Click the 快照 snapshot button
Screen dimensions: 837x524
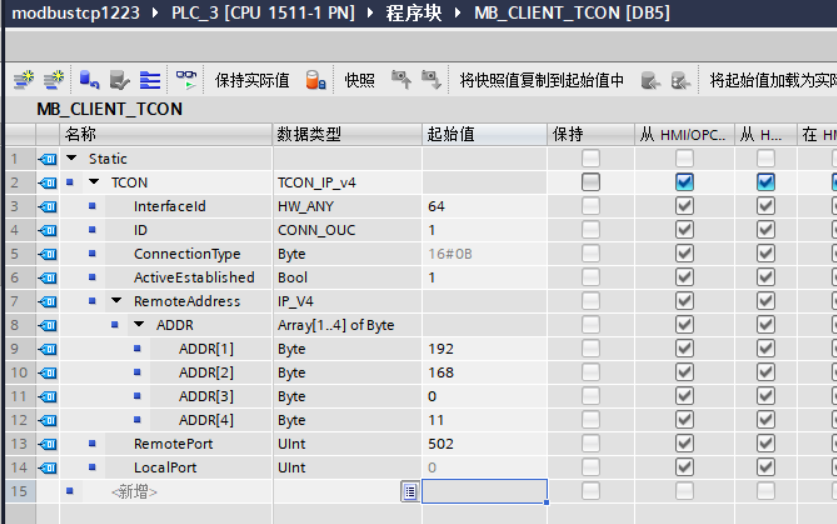(x=360, y=80)
